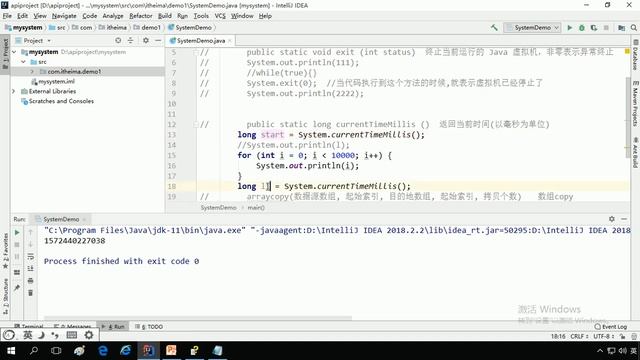640x360 pixels.
Task: Select Scratches and Consoles
Action: point(61,101)
